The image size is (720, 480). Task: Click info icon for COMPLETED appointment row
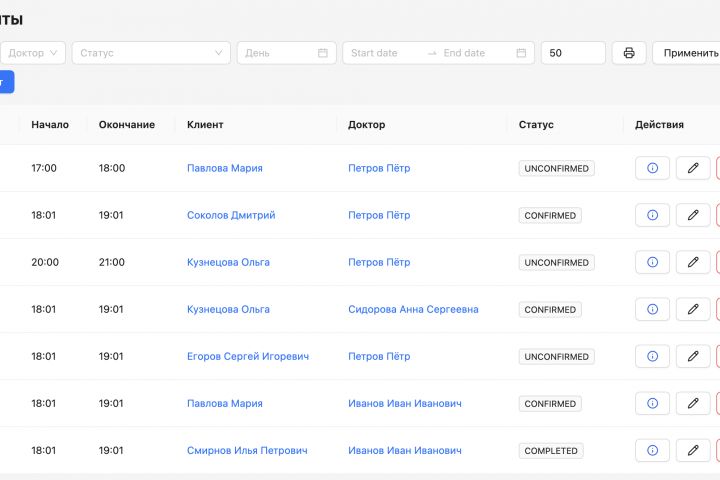click(x=652, y=451)
